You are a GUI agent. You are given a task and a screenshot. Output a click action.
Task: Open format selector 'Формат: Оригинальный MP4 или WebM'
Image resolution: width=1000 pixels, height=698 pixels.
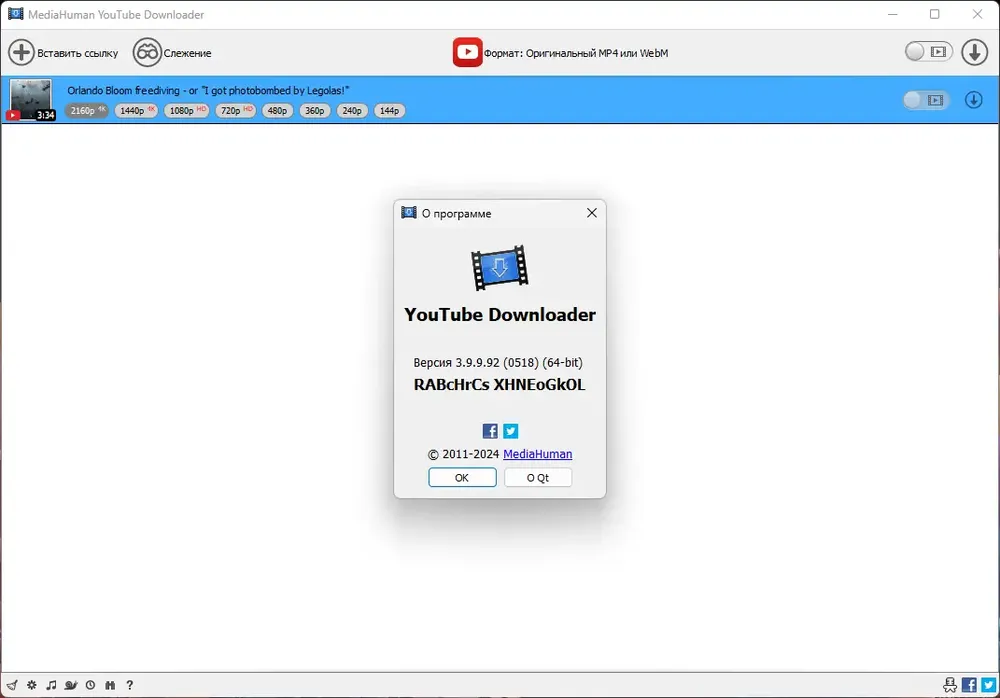point(576,53)
